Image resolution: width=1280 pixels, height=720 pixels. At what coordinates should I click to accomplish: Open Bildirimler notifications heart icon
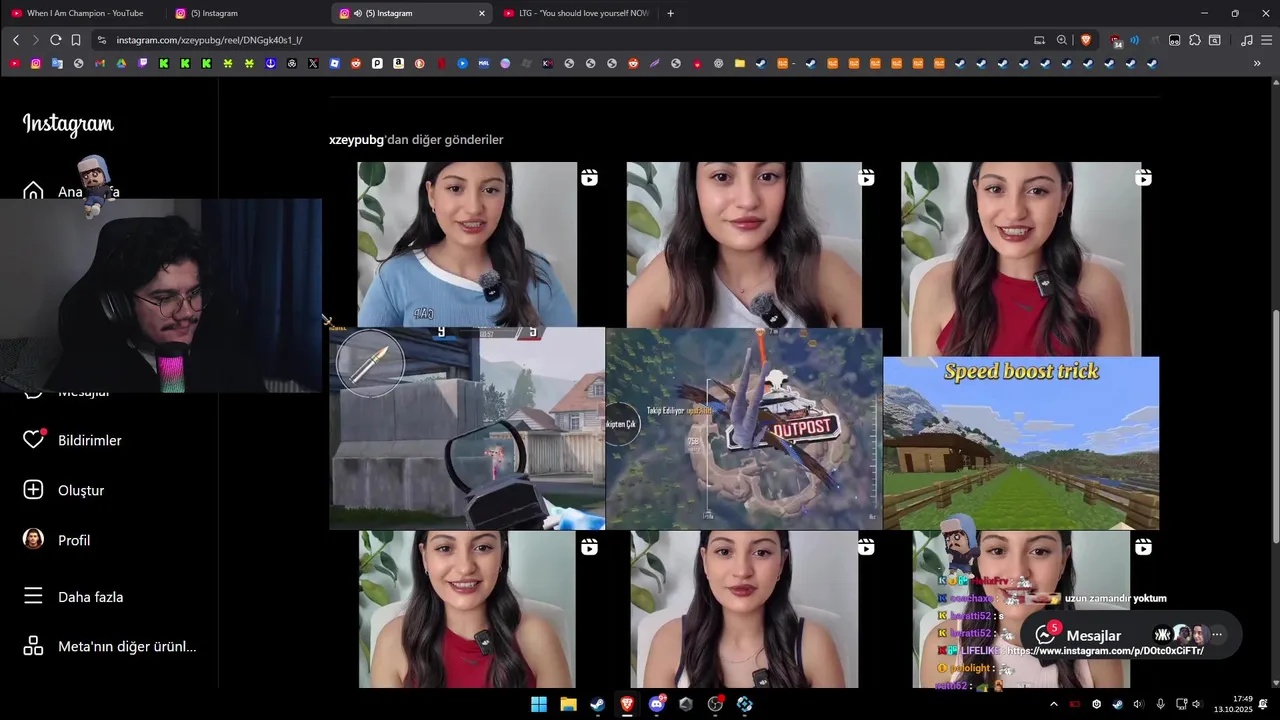34,440
